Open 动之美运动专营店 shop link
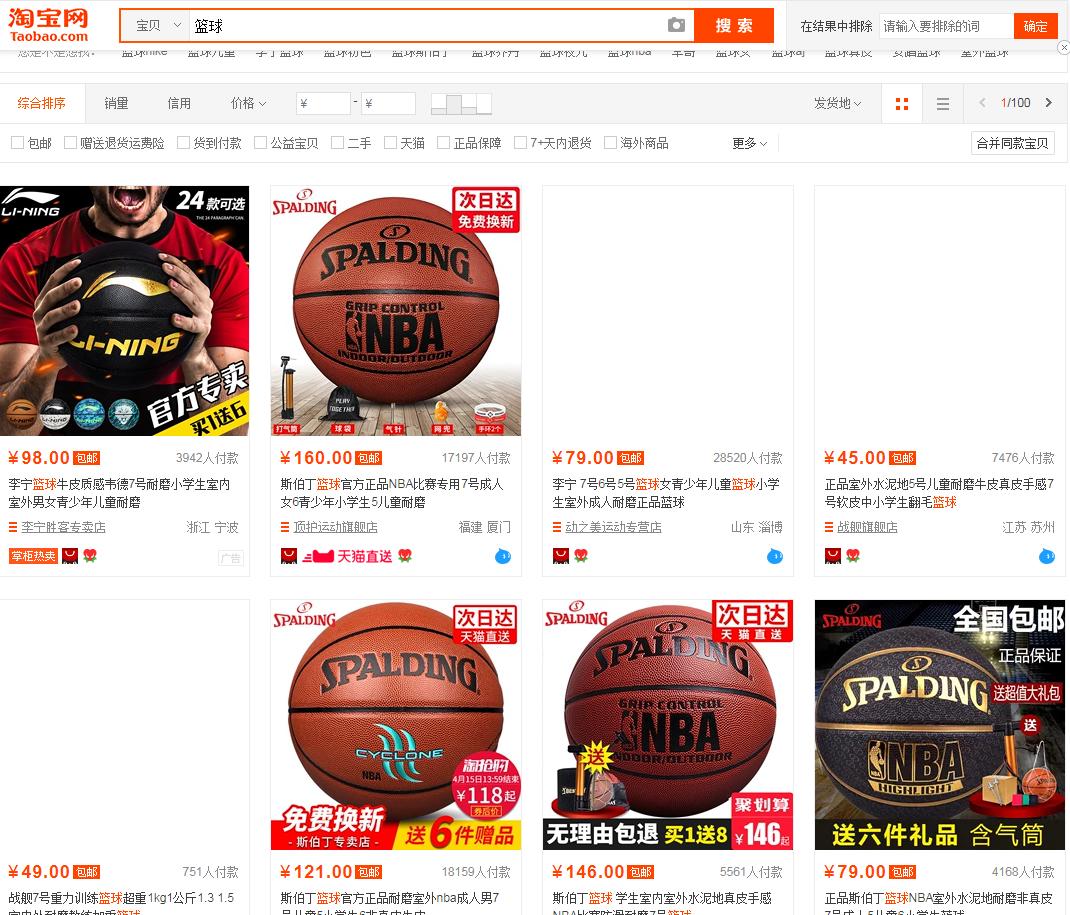 (x=613, y=527)
